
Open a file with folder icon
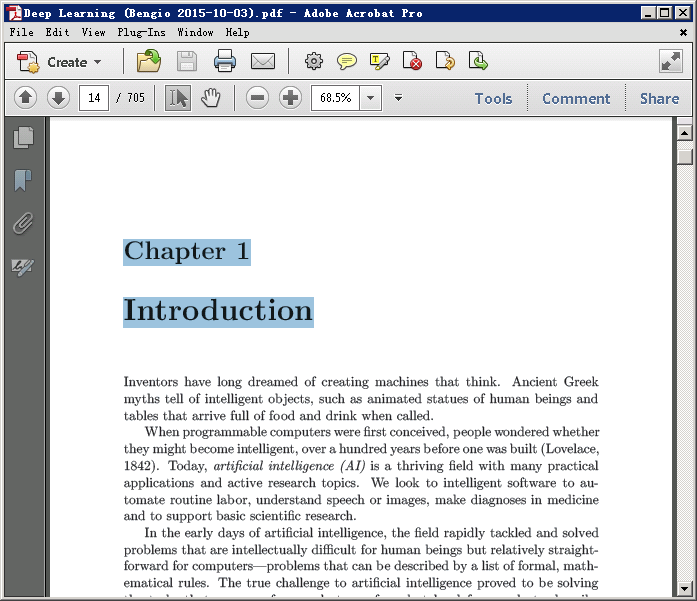click(x=149, y=61)
